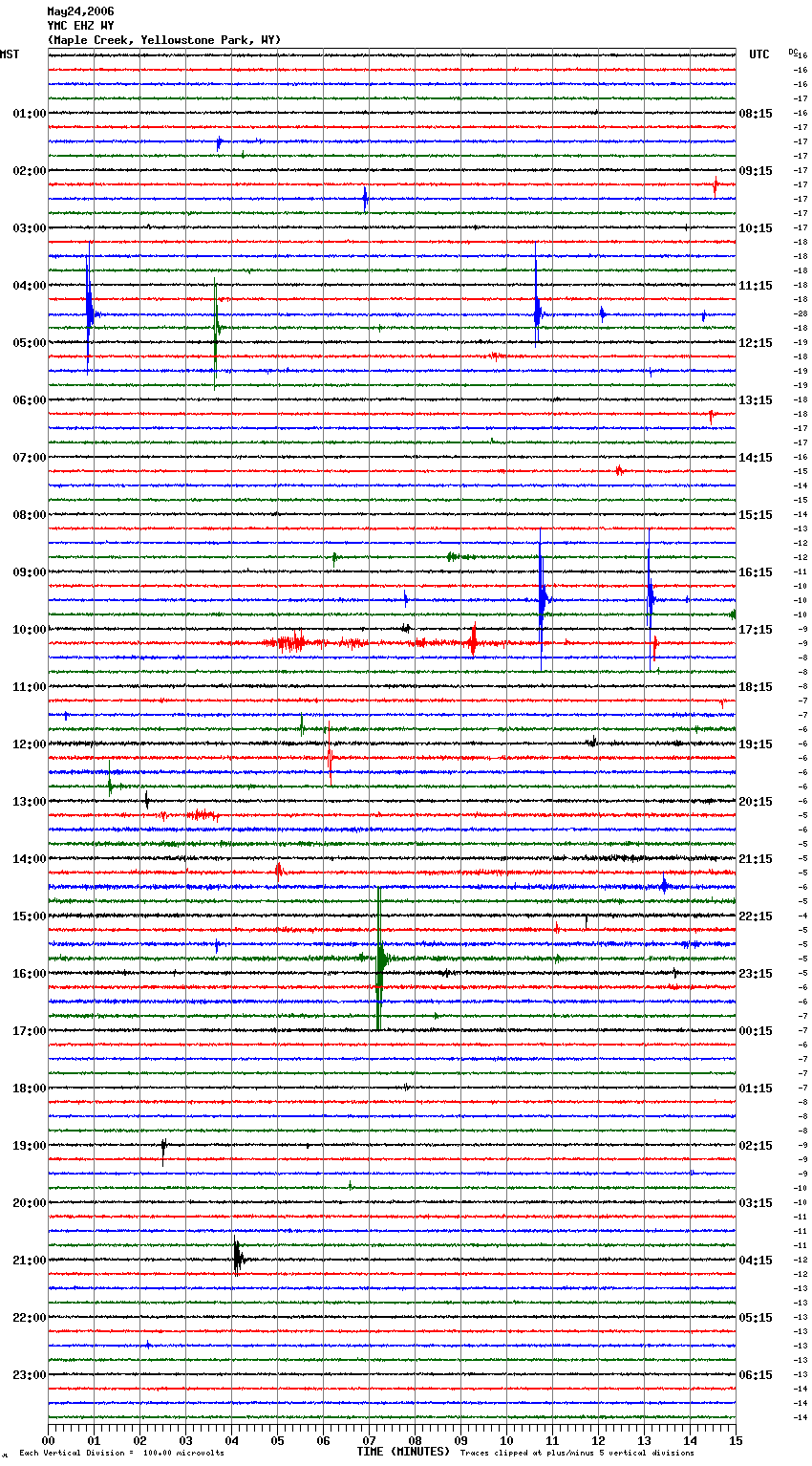Click the 00:15 UTC row label
The height and width of the screenshot is (1466, 812).
click(756, 1031)
